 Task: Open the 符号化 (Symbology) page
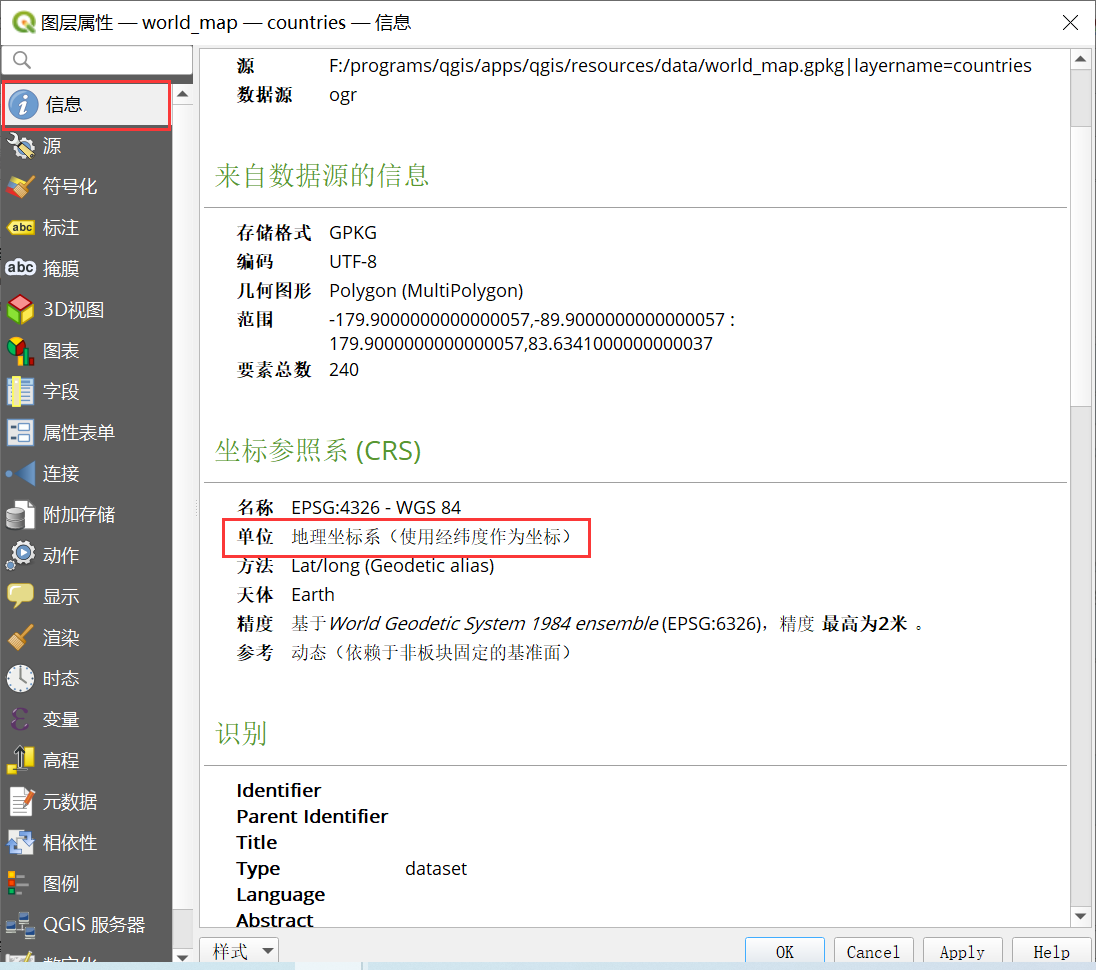pyautogui.click(x=87, y=187)
